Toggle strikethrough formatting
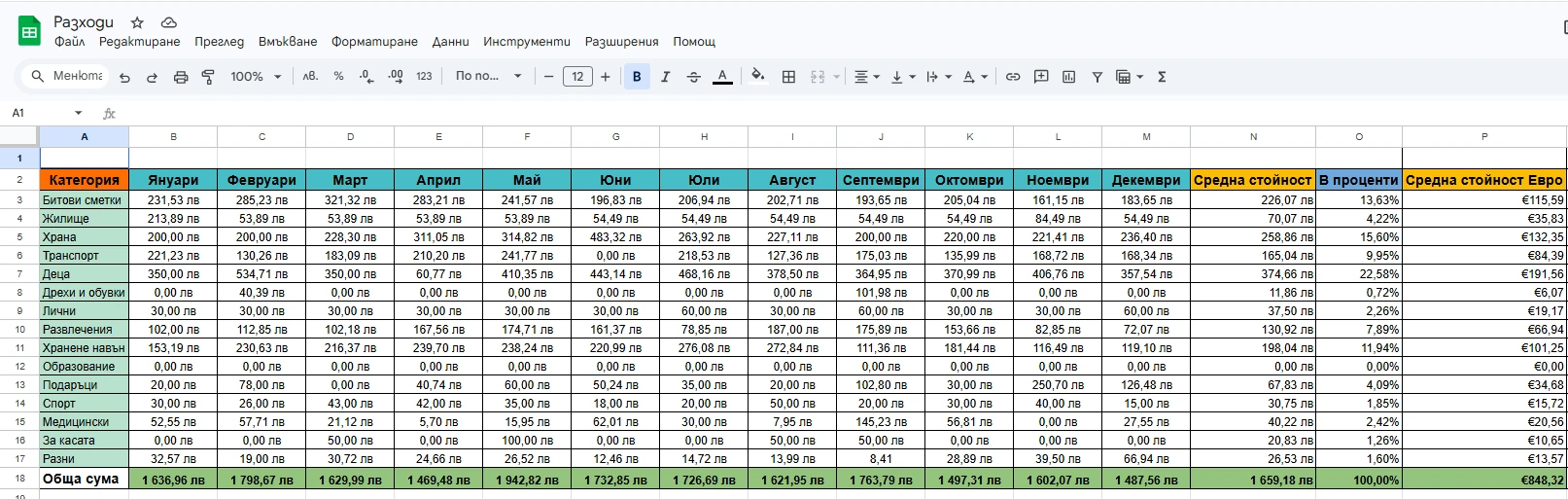Screen dimensions: 1568x499 [x=693, y=77]
